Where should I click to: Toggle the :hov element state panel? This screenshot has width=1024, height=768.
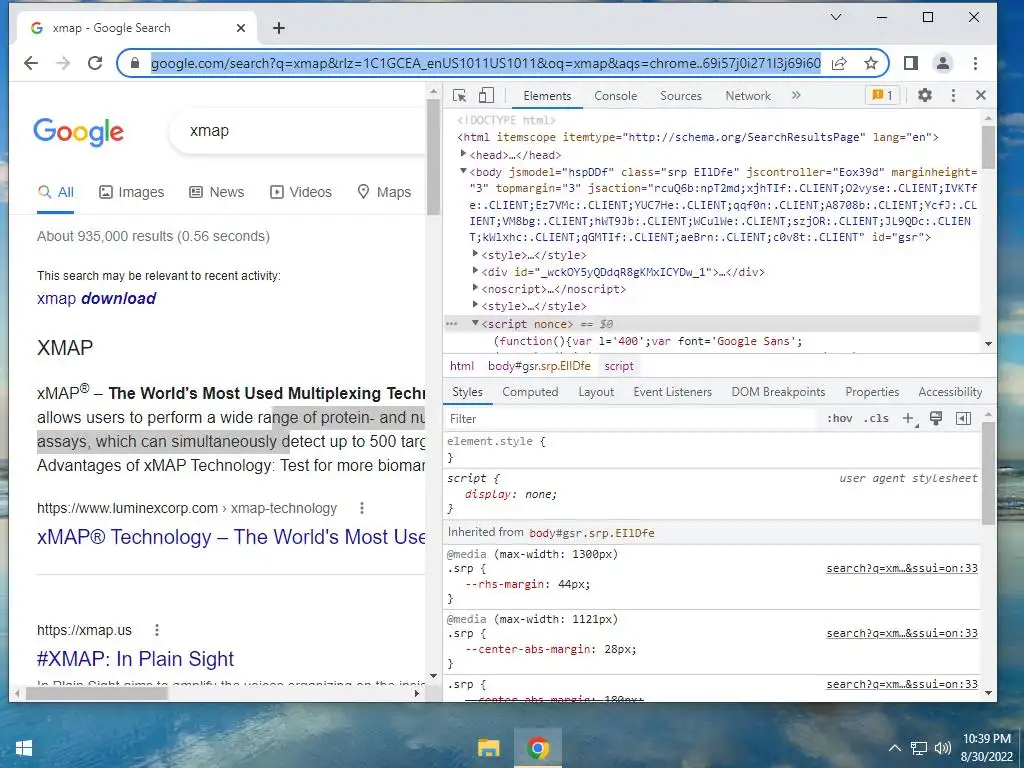[x=840, y=419]
